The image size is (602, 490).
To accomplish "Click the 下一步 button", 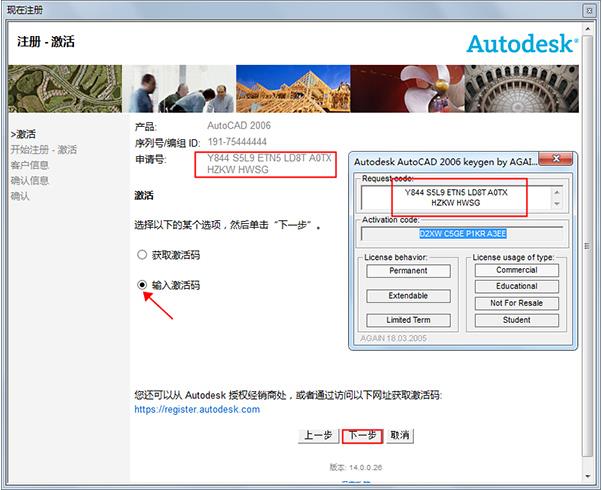I will (361, 436).
